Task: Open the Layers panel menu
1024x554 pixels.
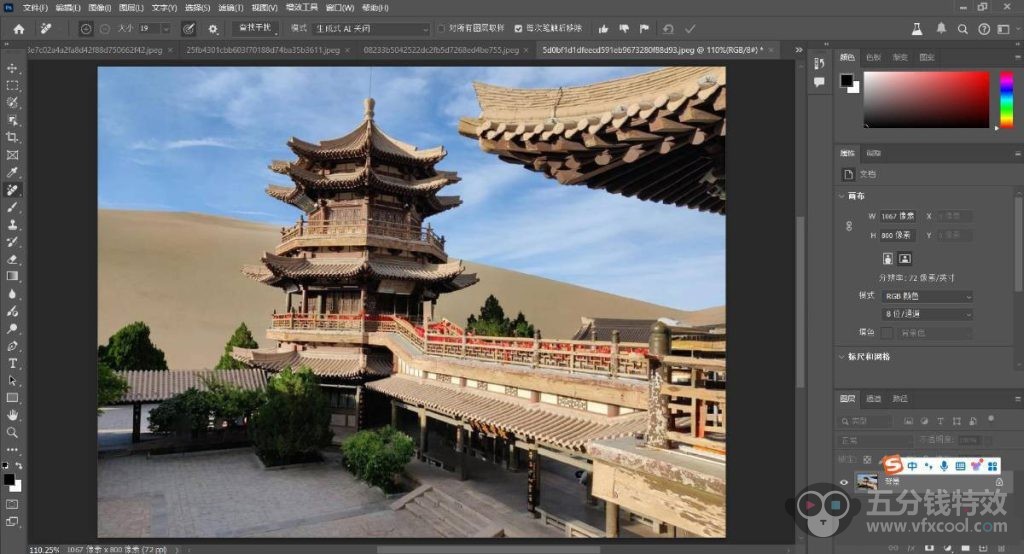Action: 1017,399
